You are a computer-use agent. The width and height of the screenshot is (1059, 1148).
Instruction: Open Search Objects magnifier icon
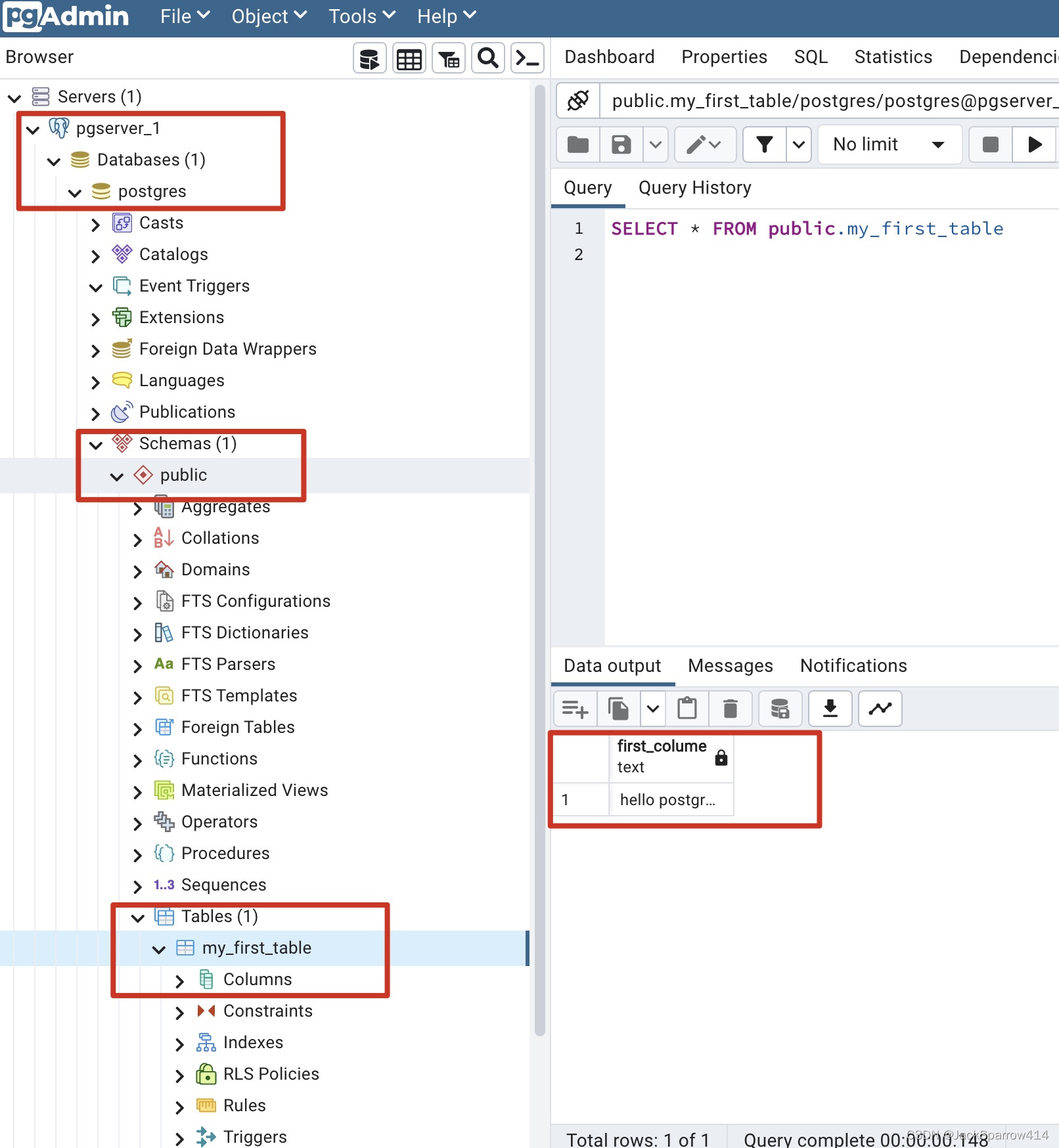coord(488,58)
